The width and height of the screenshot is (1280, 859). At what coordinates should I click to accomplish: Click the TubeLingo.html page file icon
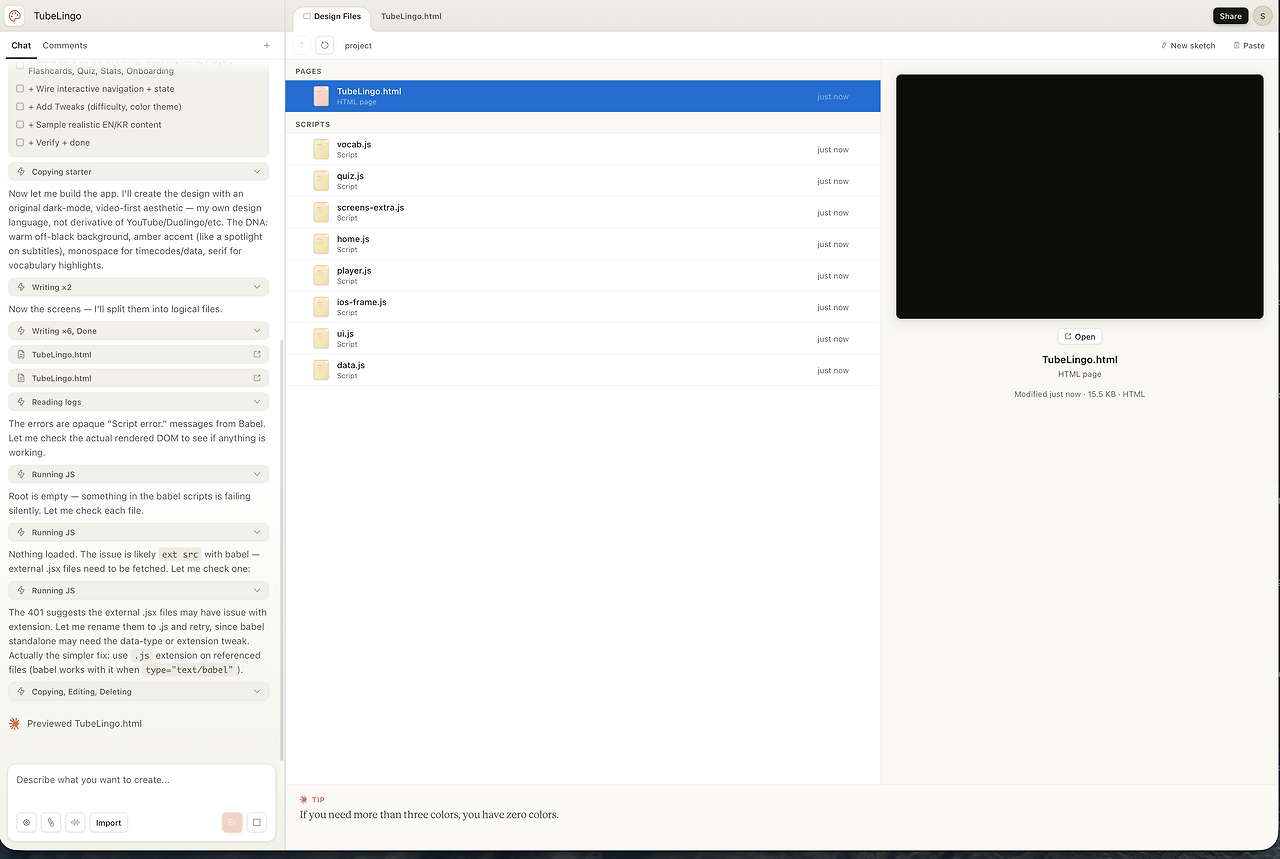pos(321,96)
